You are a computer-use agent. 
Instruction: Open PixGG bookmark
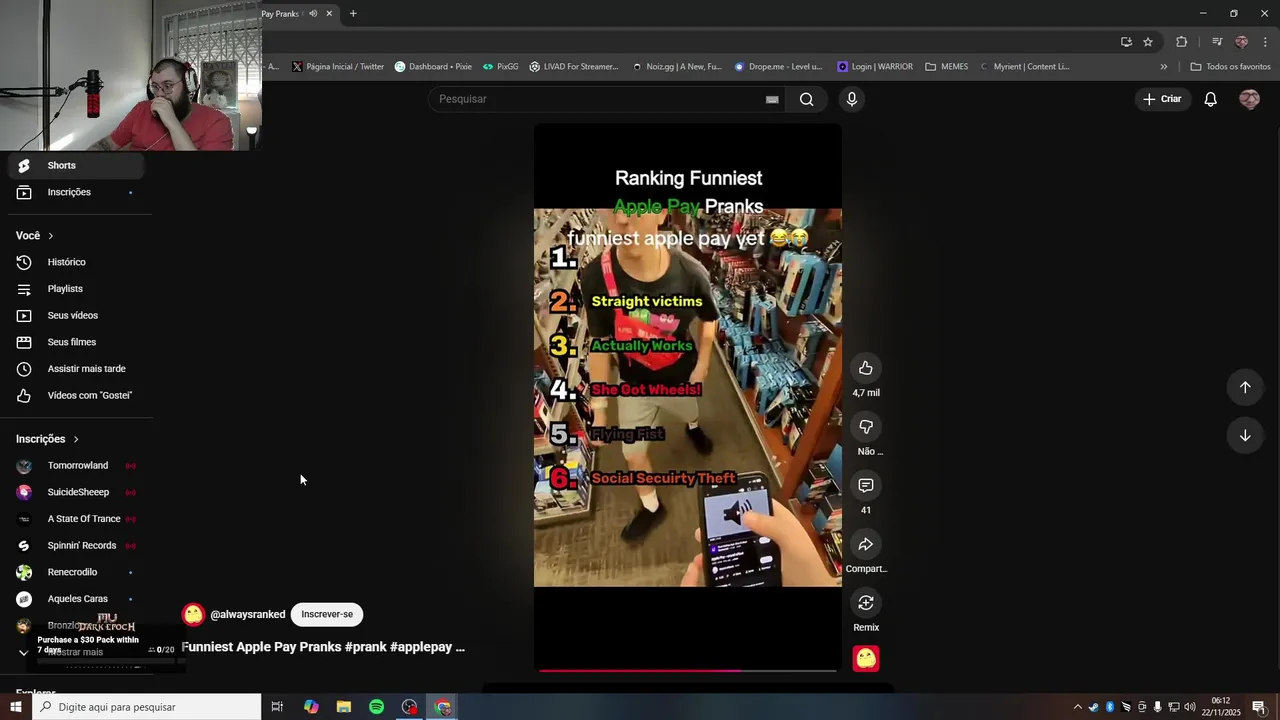(x=500, y=67)
